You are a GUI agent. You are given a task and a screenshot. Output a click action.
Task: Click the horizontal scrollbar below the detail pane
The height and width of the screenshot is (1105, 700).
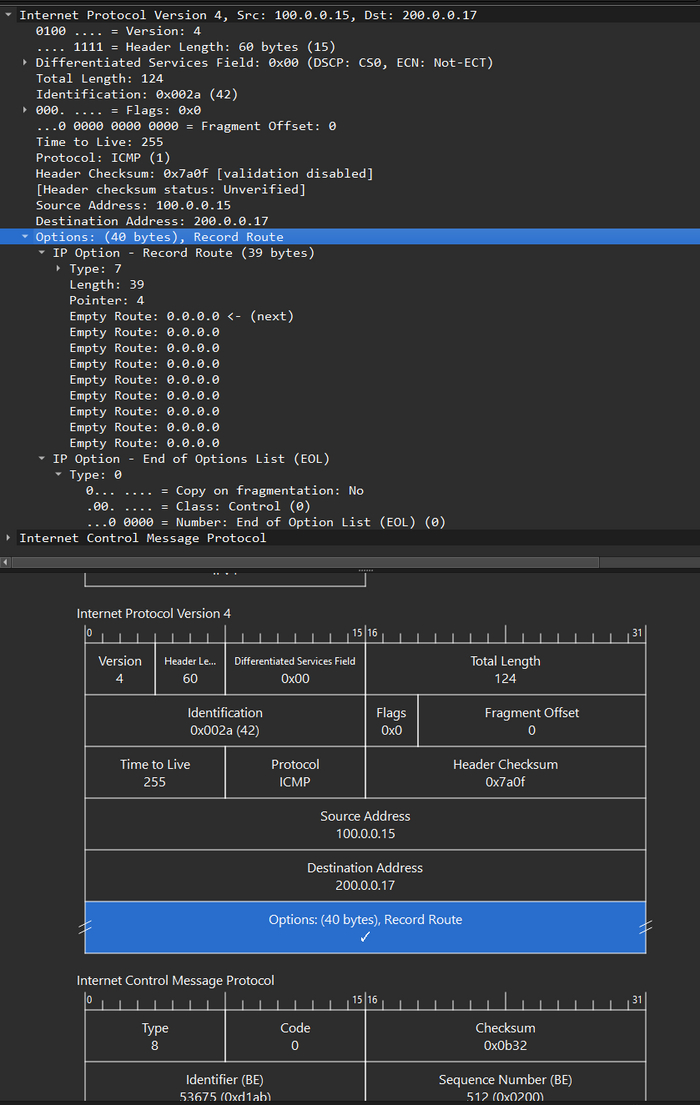click(350, 561)
